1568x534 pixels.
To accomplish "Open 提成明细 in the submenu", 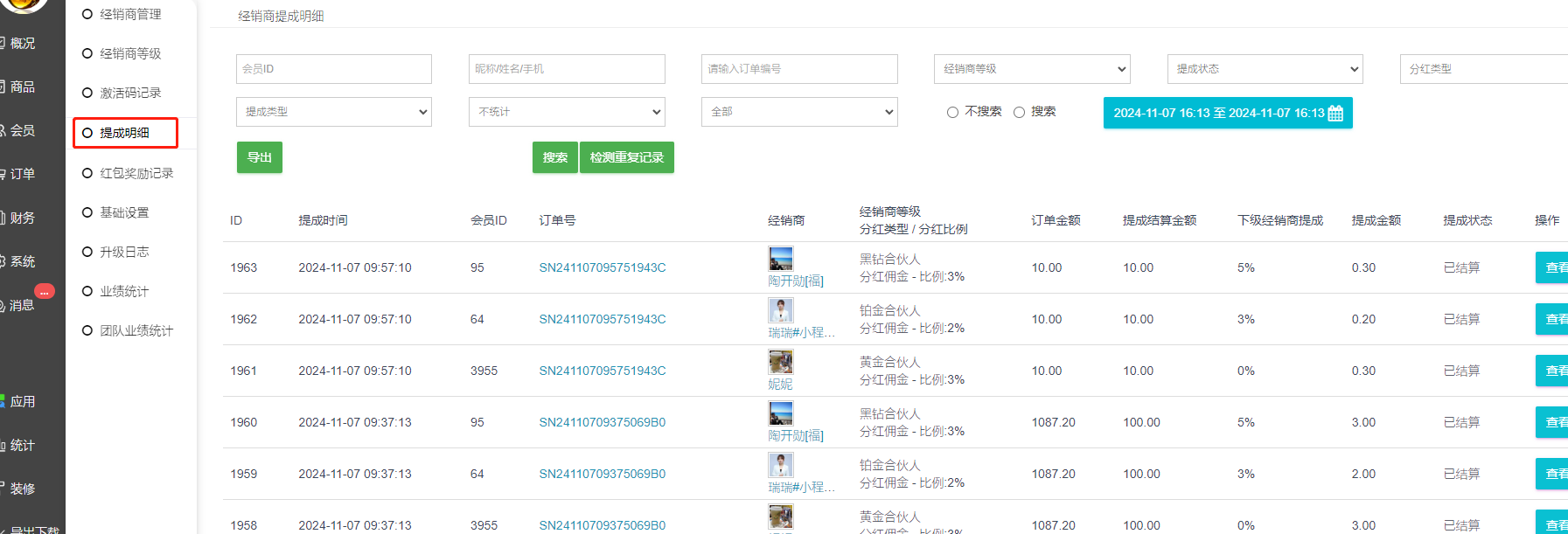I will tap(124, 133).
